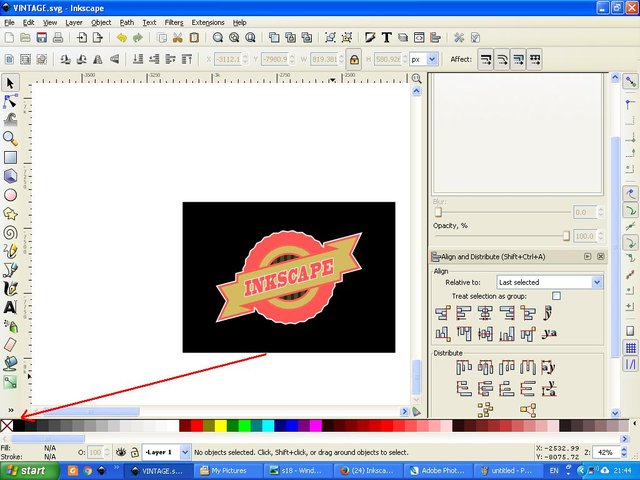
Task: Select the Selector arrow tool
Action: (10, 83)
